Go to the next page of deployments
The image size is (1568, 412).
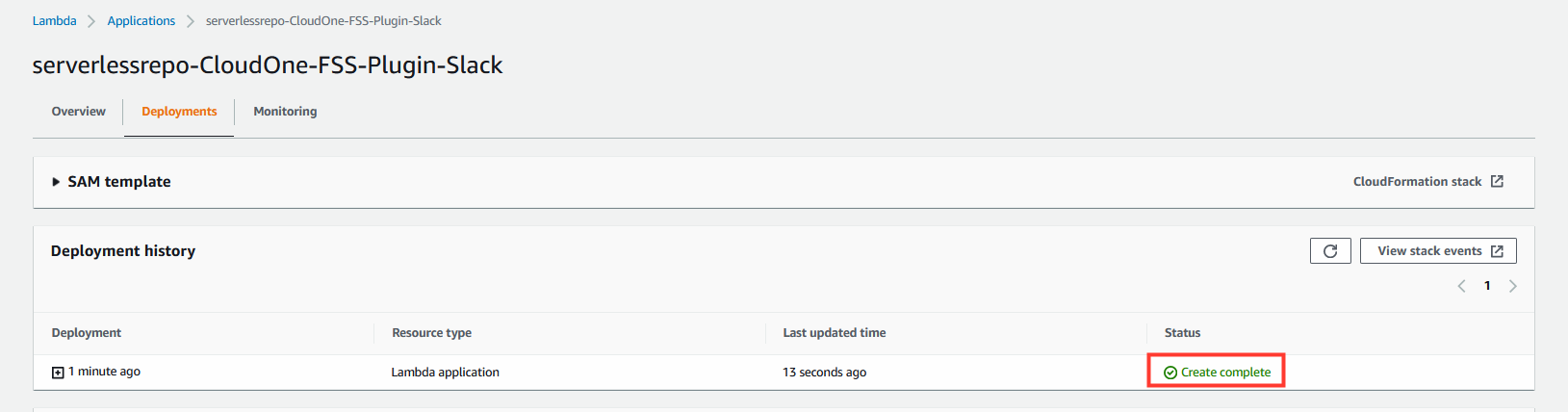(x=1513, y=286)
